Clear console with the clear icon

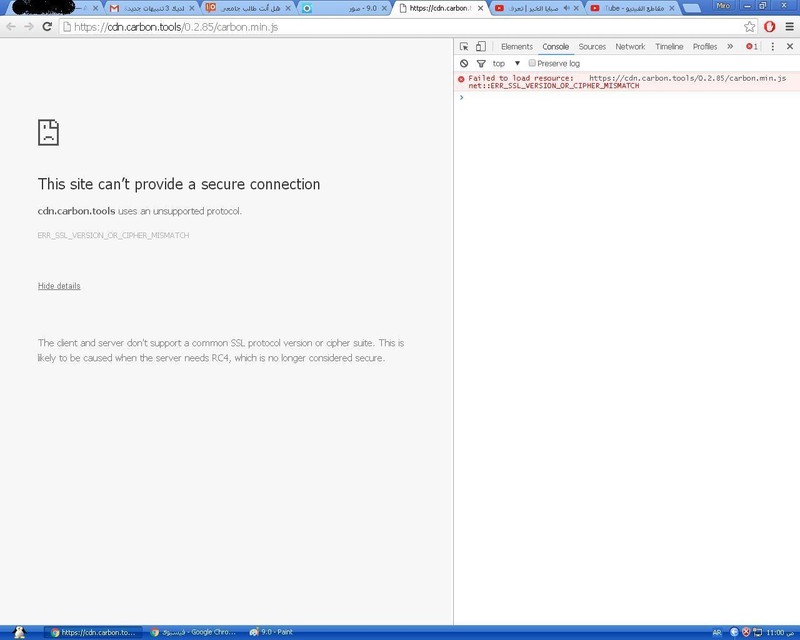coord(464,63)
